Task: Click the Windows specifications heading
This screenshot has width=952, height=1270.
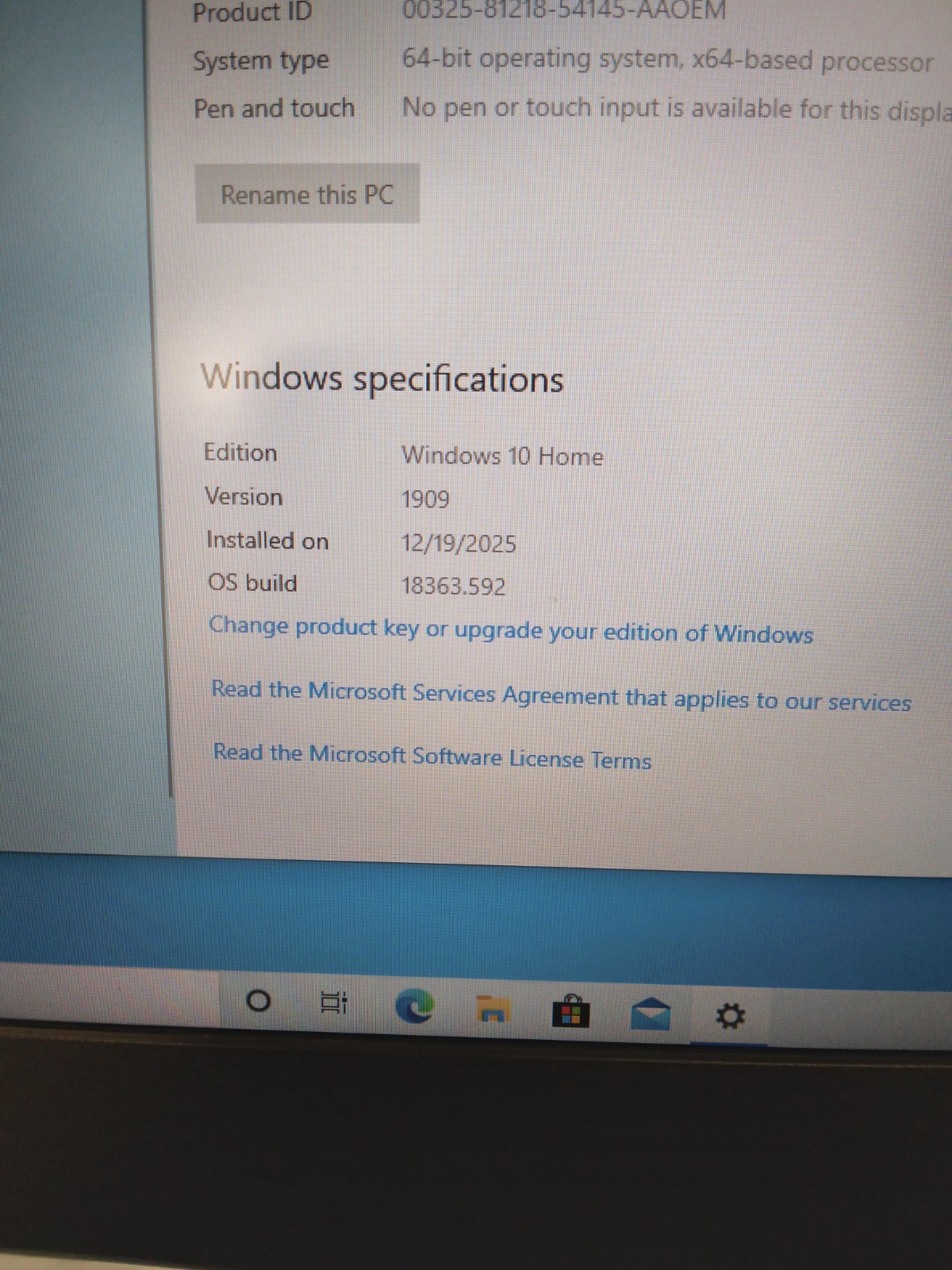Action: point(382,377)
